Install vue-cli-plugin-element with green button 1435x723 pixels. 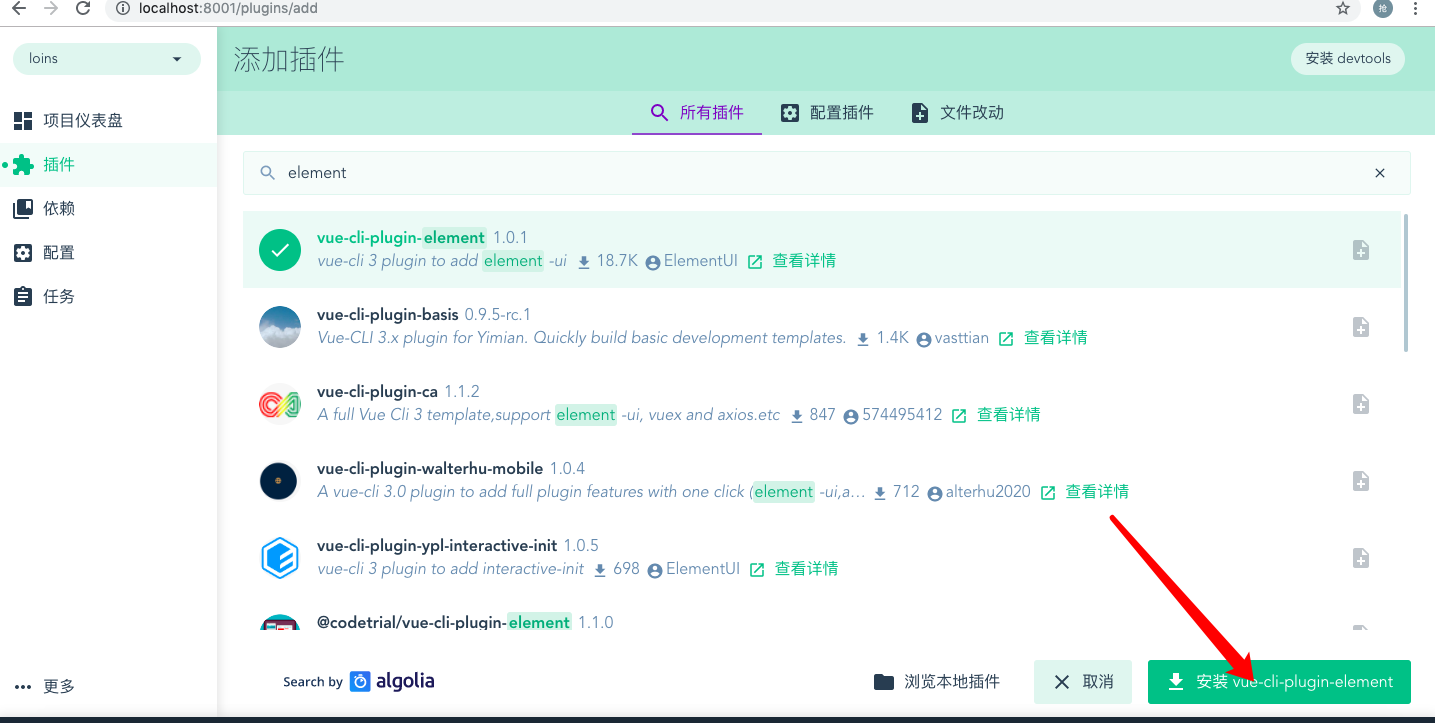click(x=1279, y=682)
